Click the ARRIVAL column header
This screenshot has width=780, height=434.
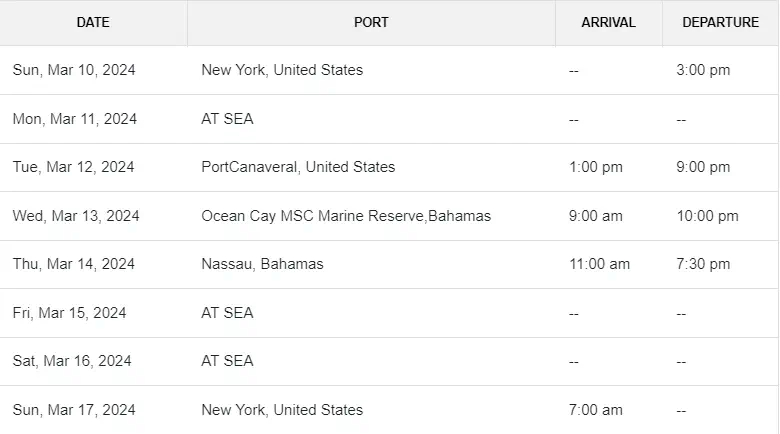(x=608, y=22)
